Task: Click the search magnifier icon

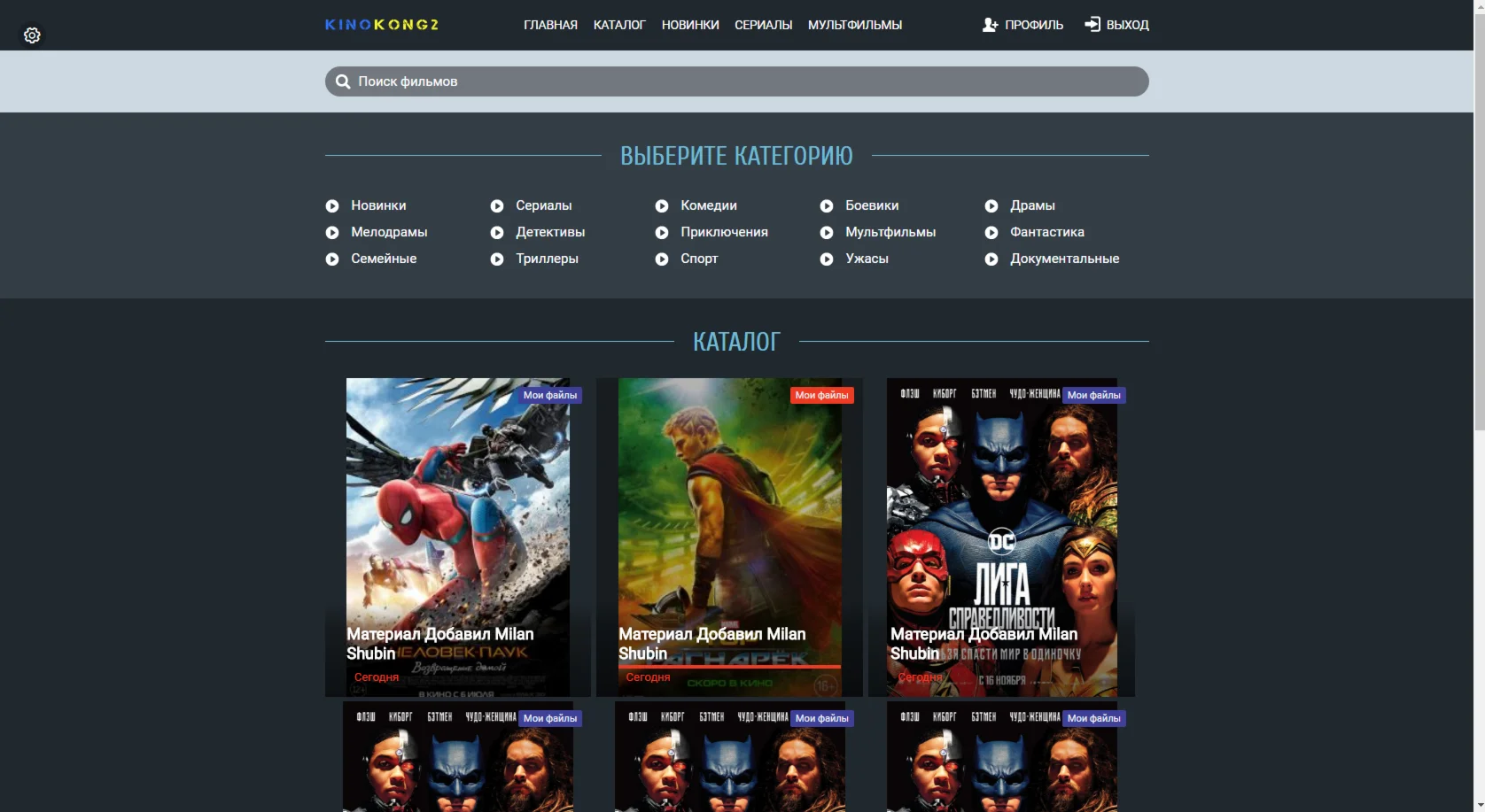Action: [x=343, y=81]
